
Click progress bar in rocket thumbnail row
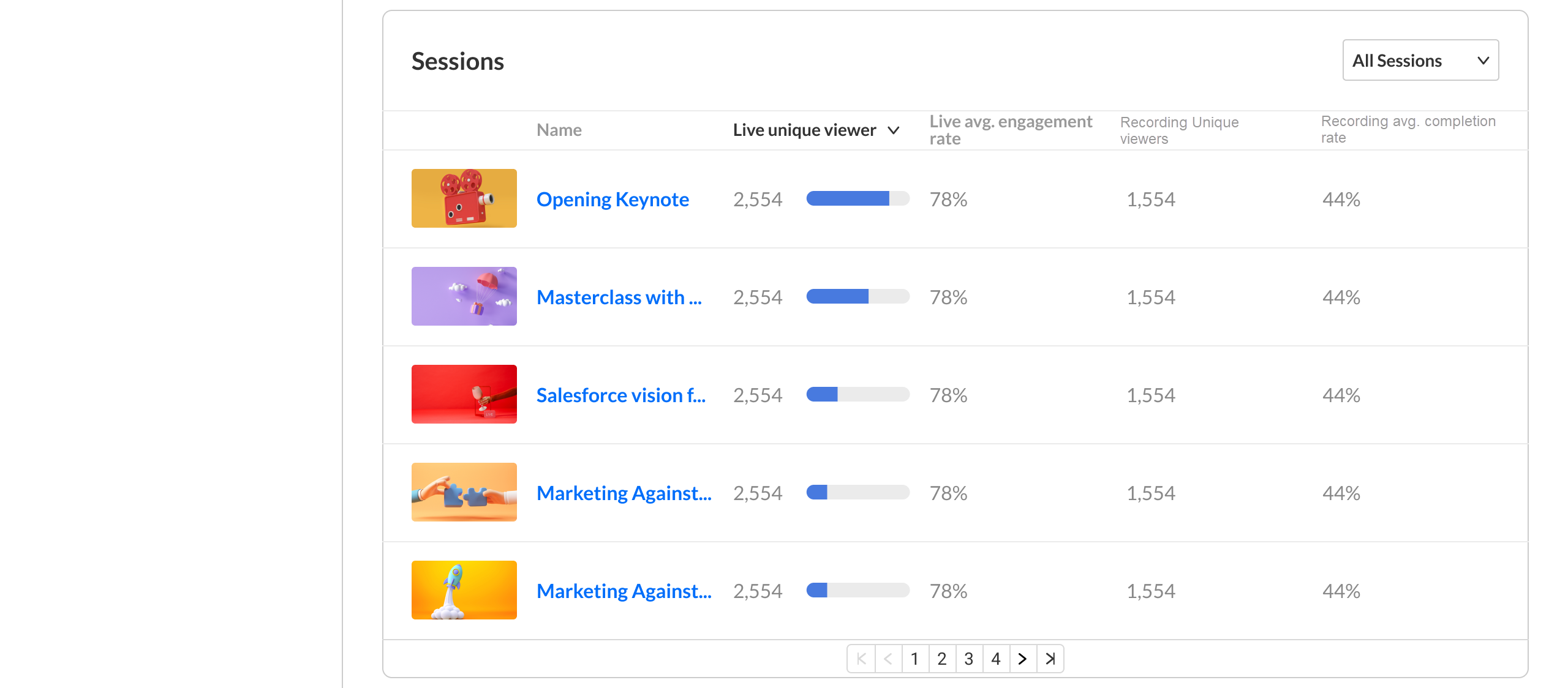[x=858, y=590]
